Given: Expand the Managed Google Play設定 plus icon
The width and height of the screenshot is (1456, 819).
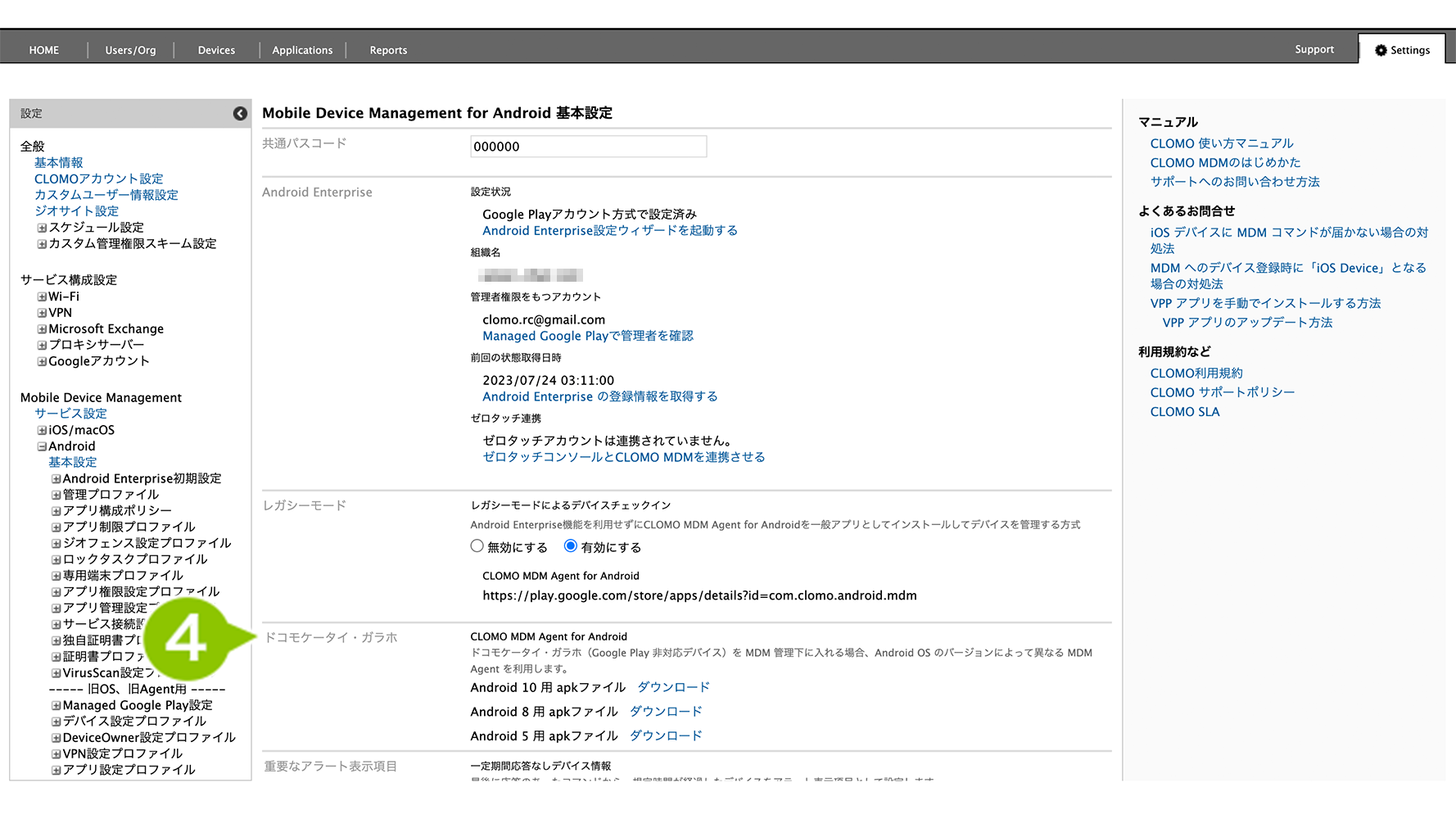Looking at the screenshot, I should 57,705.
